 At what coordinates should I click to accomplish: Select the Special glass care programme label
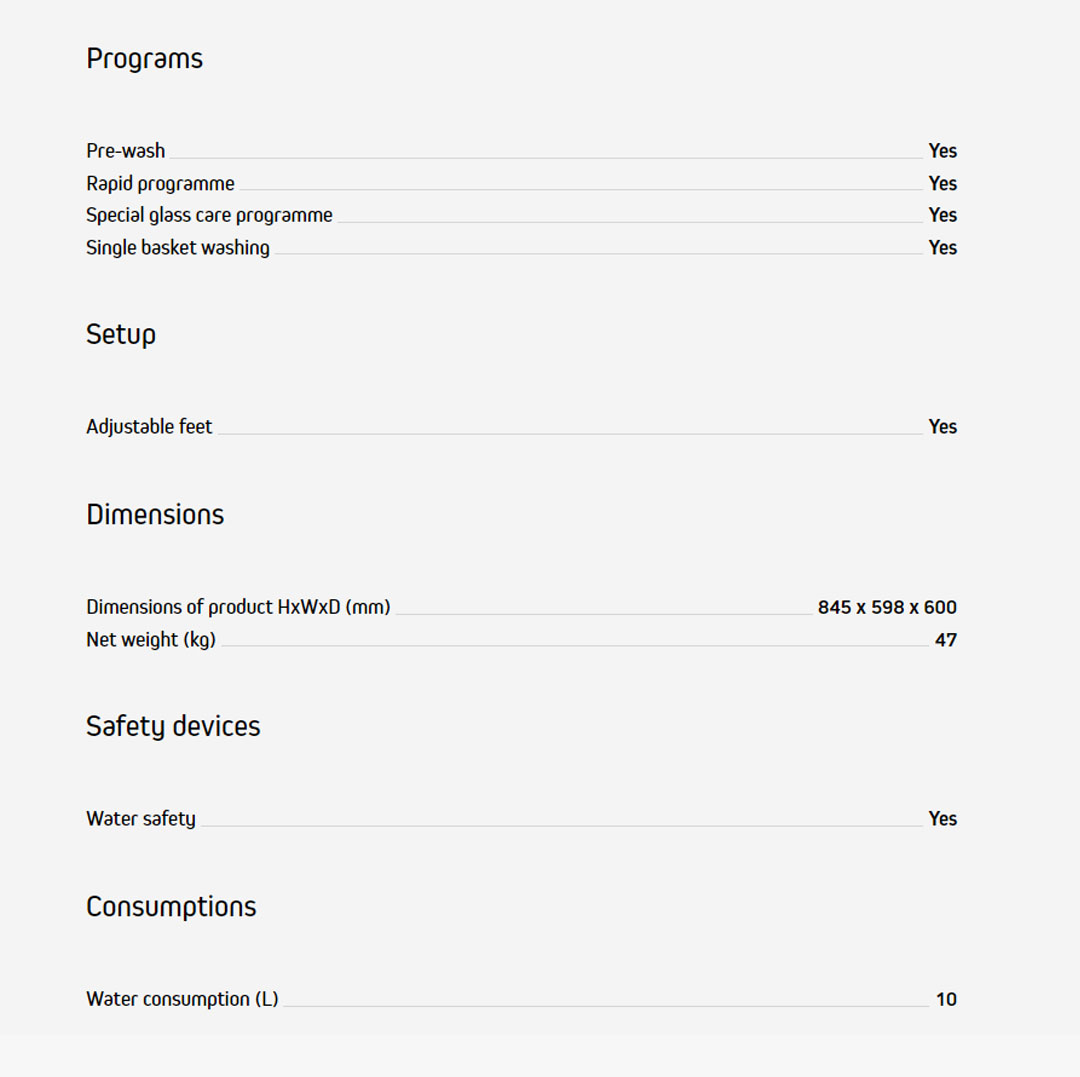(x=209, y=215)
